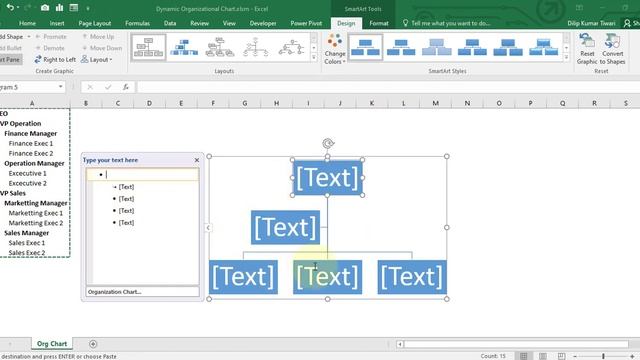This screenshot has height=360, width=640.
Task: Select the bottom-right [Text] box in chart
Action: [412, 277]
